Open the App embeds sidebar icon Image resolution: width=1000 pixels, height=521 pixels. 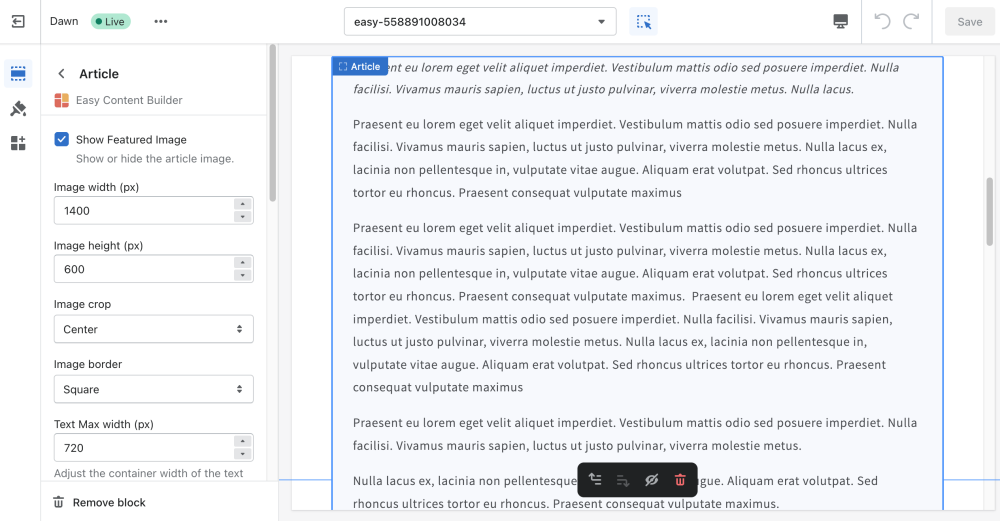pyautogui.click(x=18, y=143)
